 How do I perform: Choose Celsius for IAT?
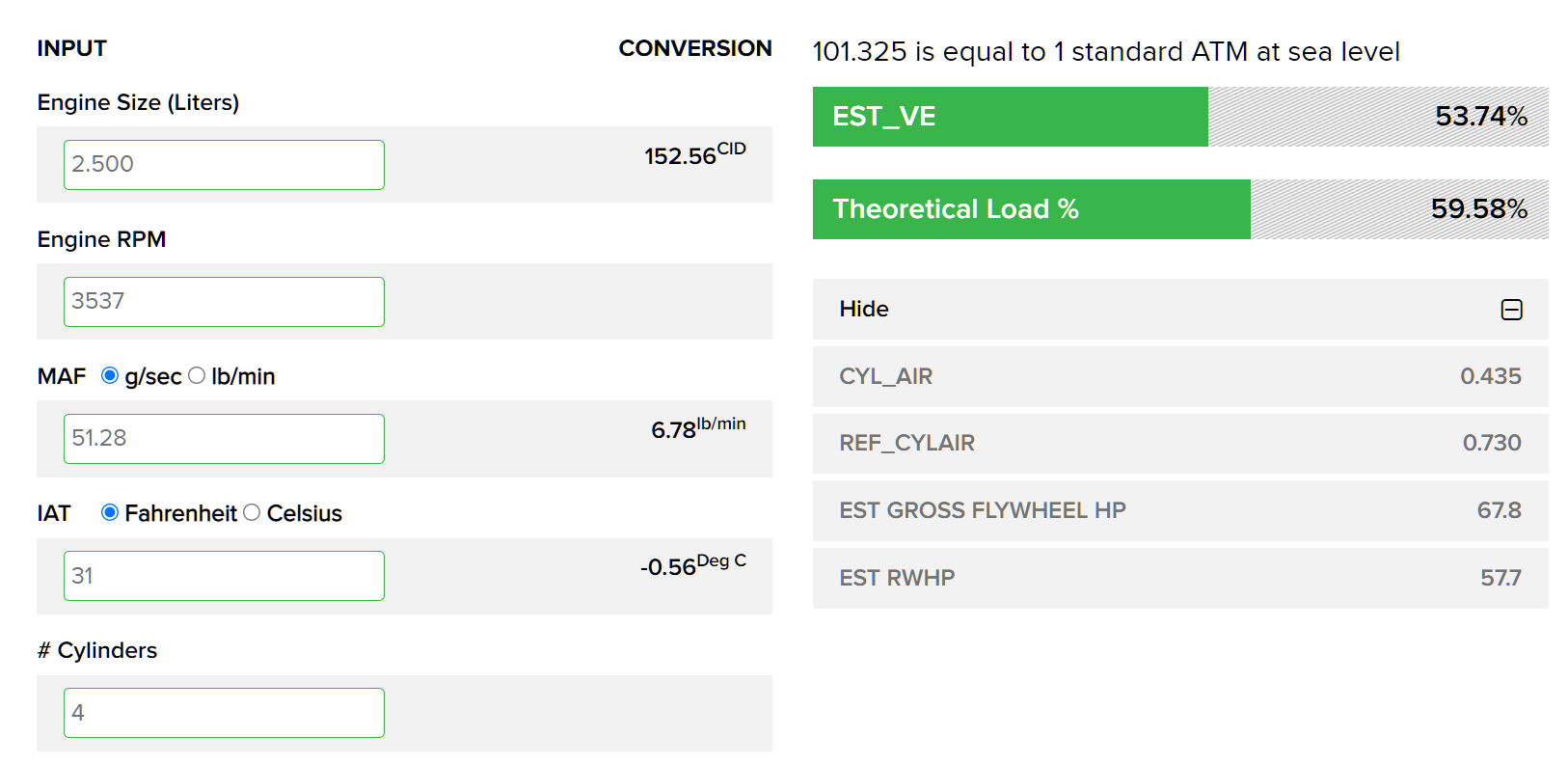tap(252, 512)
